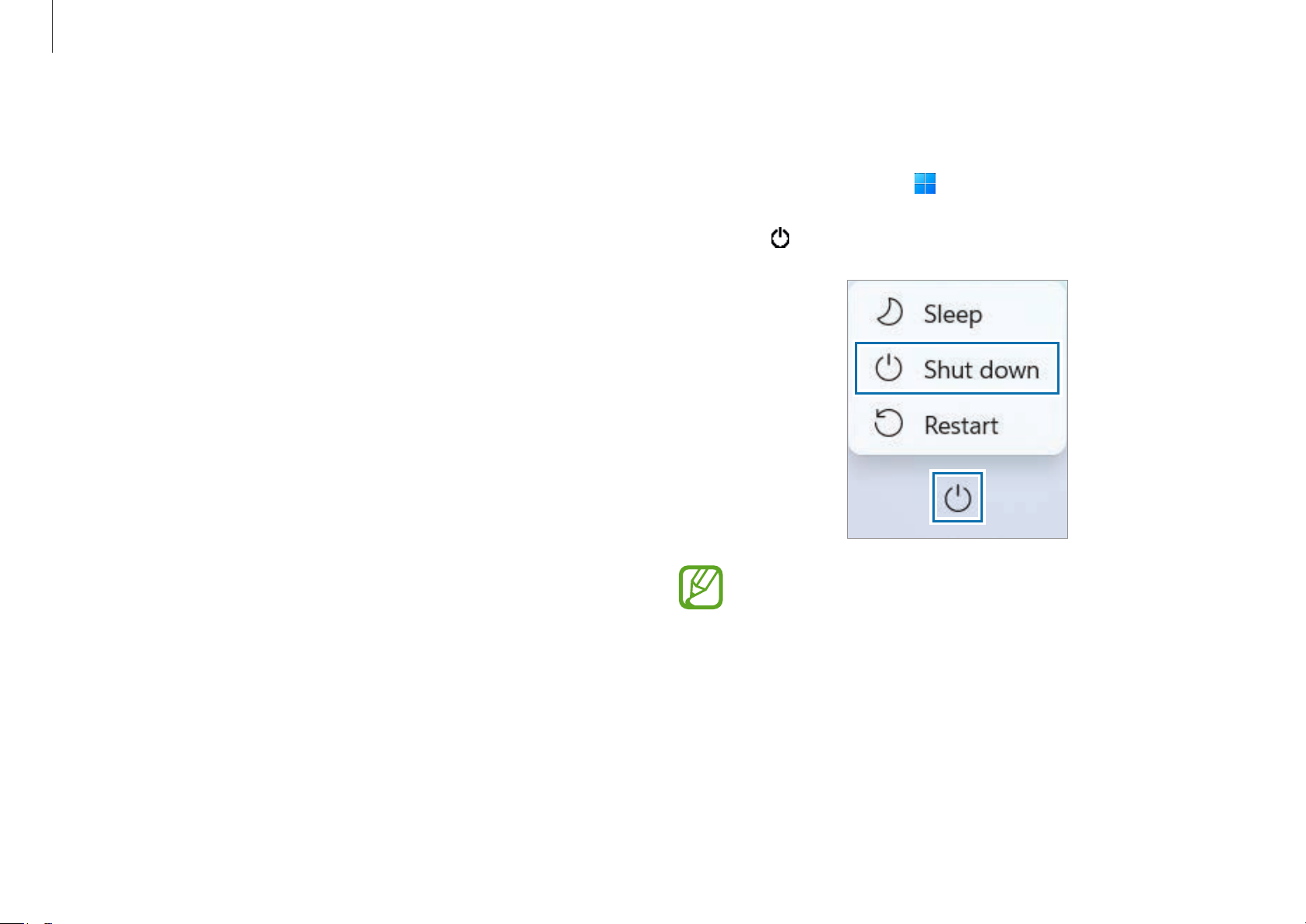Click the "Sleep" text label

(953, 315)
